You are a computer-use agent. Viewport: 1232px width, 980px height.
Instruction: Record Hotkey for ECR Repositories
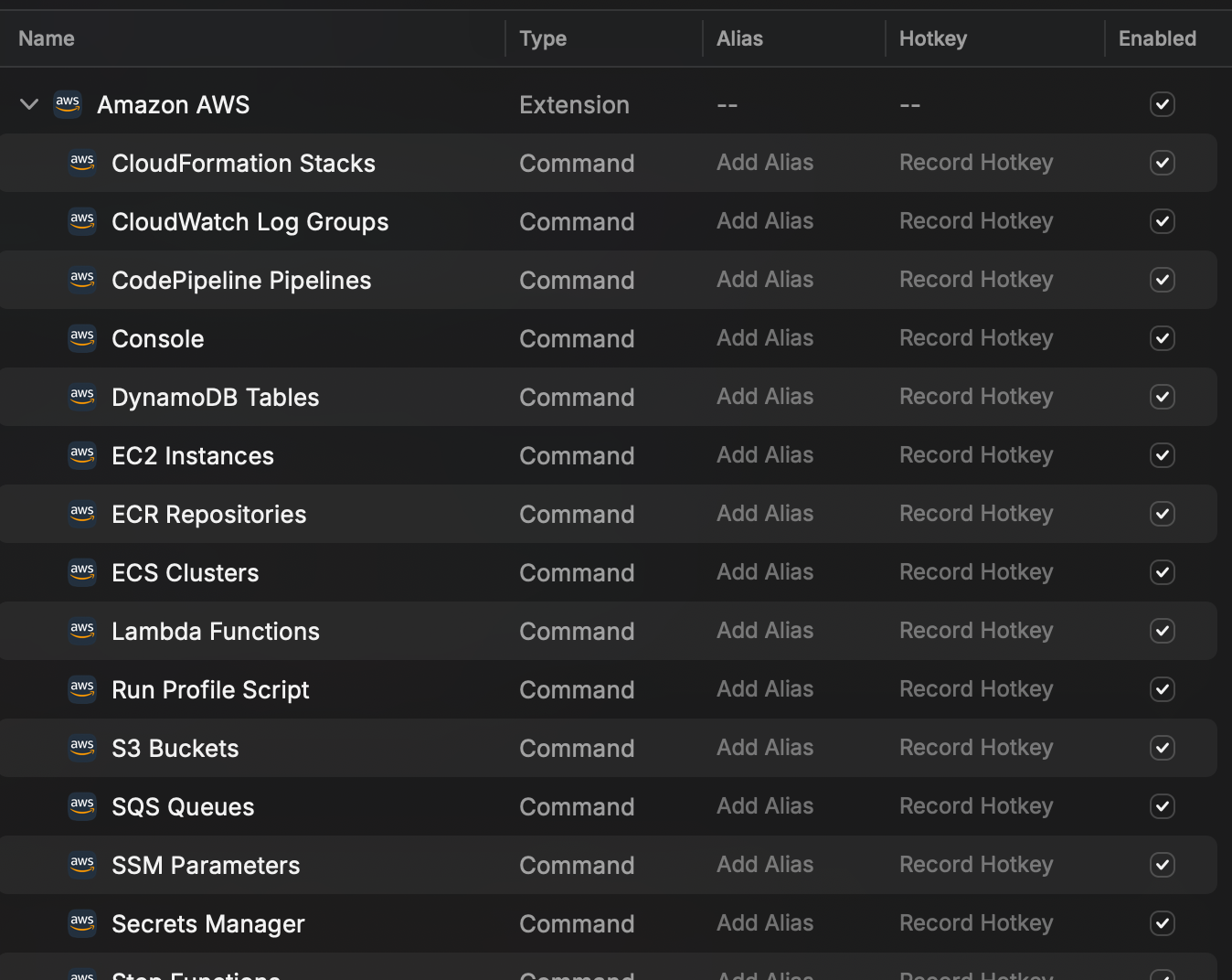click(975, 514)
